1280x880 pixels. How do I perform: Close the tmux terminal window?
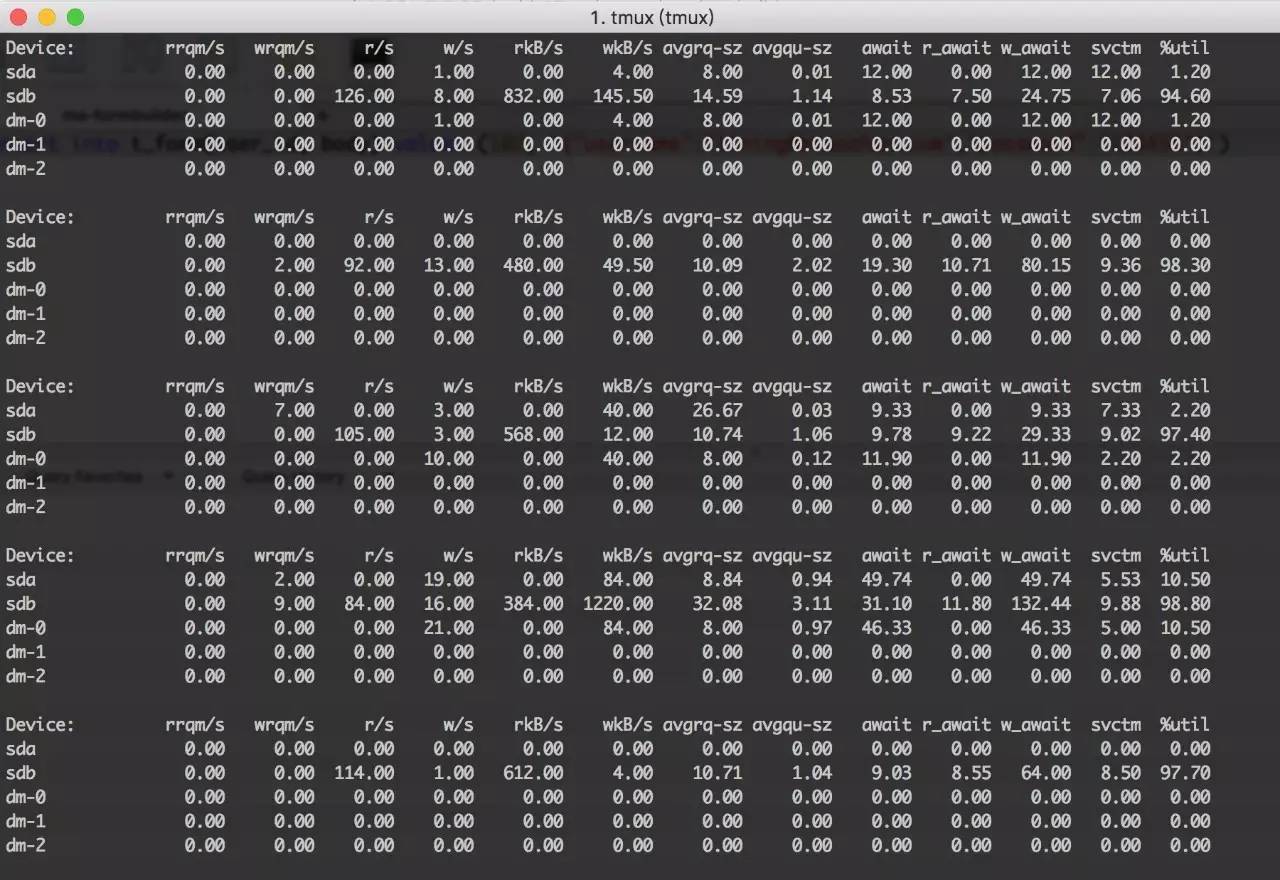[x=17, y=17]
